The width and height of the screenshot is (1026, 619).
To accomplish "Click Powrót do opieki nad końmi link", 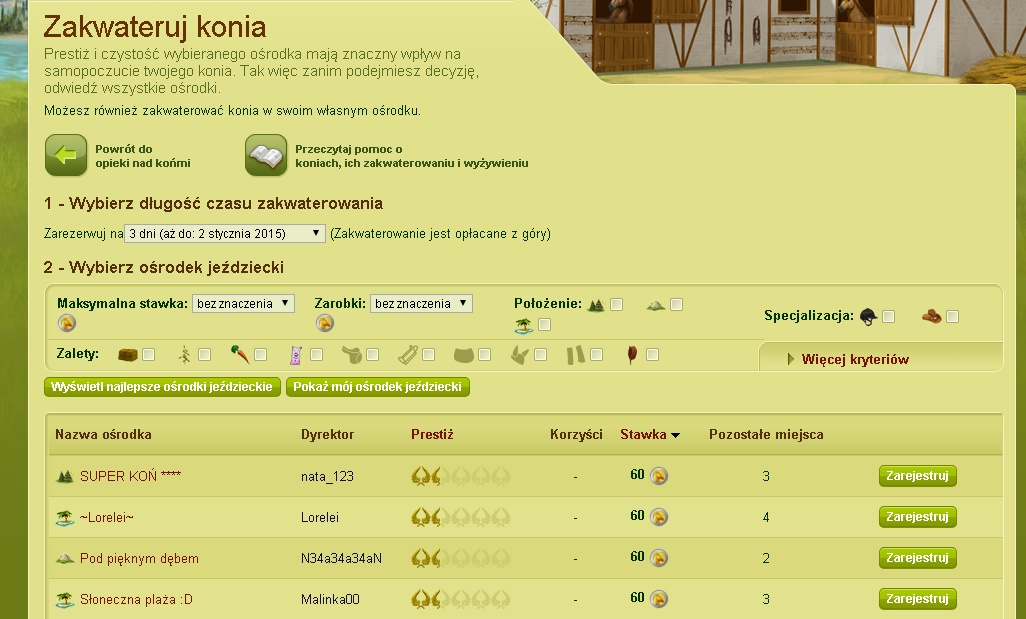I will coord(143,156).
